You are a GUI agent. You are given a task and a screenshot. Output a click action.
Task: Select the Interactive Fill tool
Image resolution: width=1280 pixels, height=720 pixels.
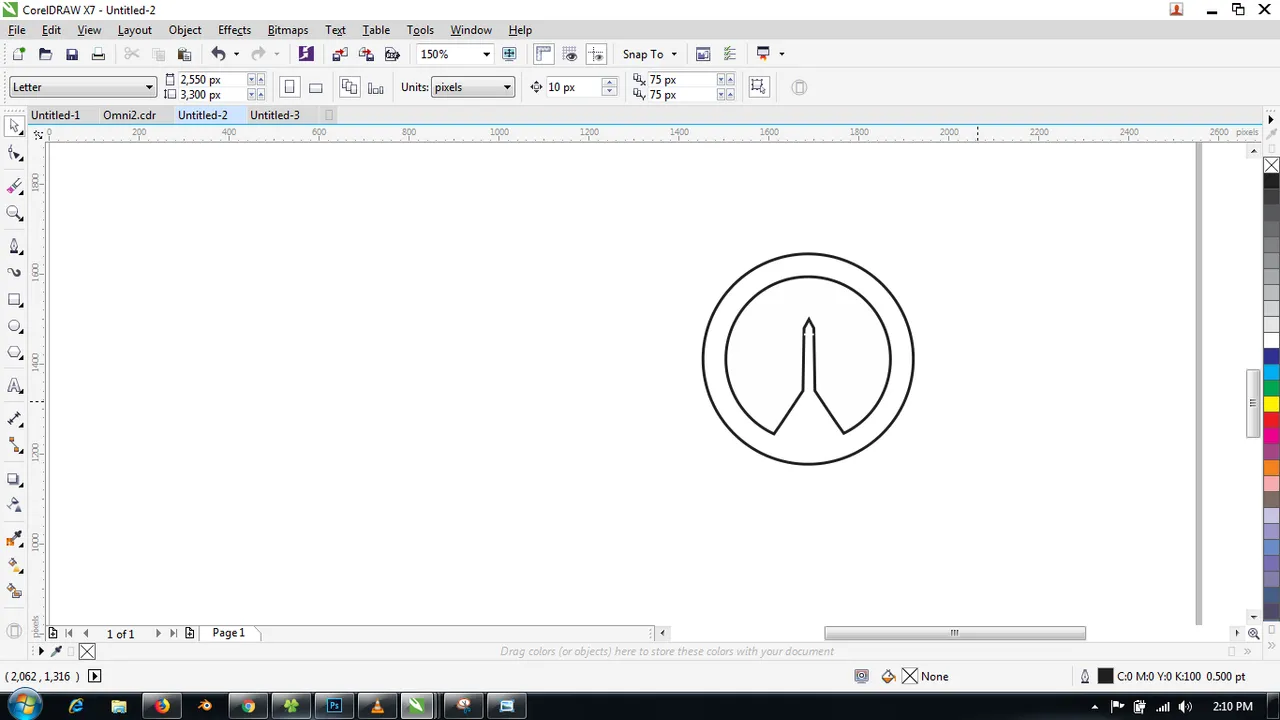[x=15, y=565]
